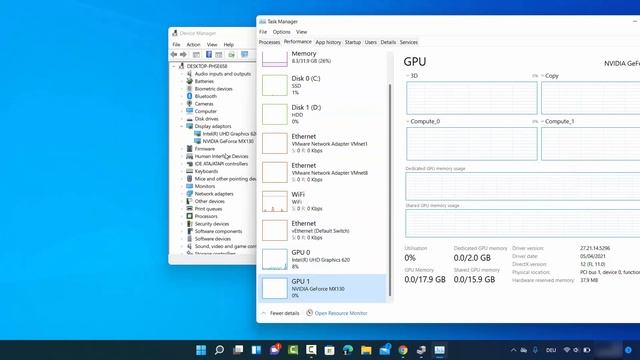
Task: Switch to the App history tab
Action: point(328,42)
